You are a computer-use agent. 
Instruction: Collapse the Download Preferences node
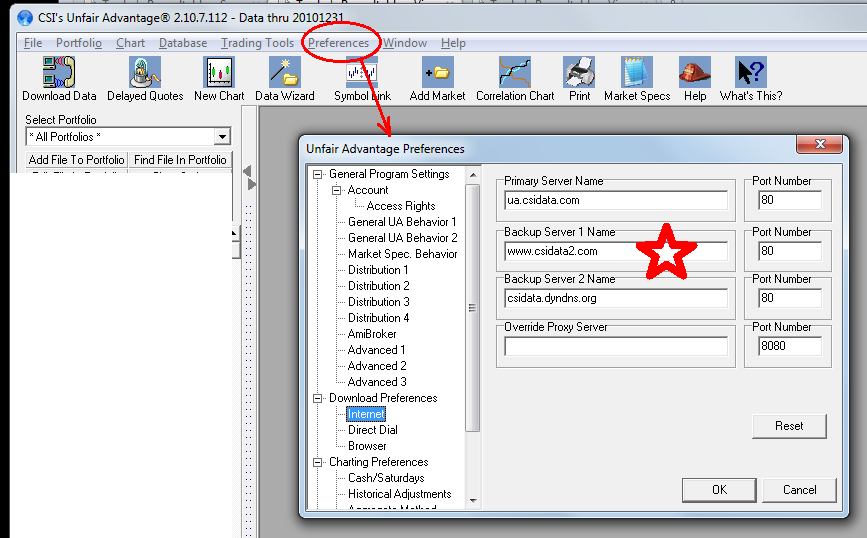[x=317, y=398]
